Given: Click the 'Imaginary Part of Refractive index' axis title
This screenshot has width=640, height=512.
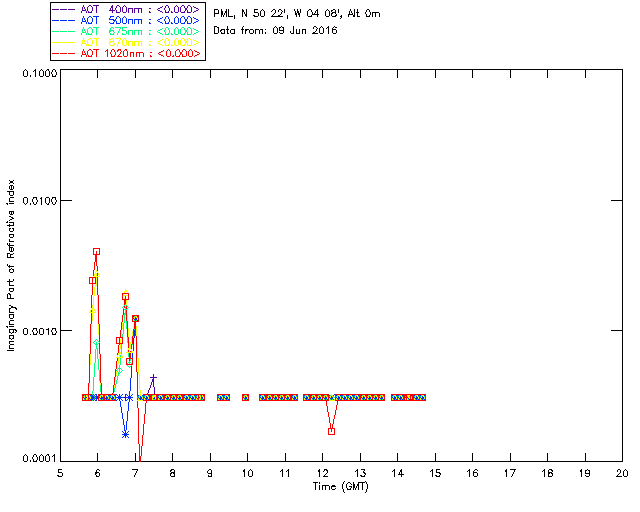Looking at the screenshot, I should point(11,265).
